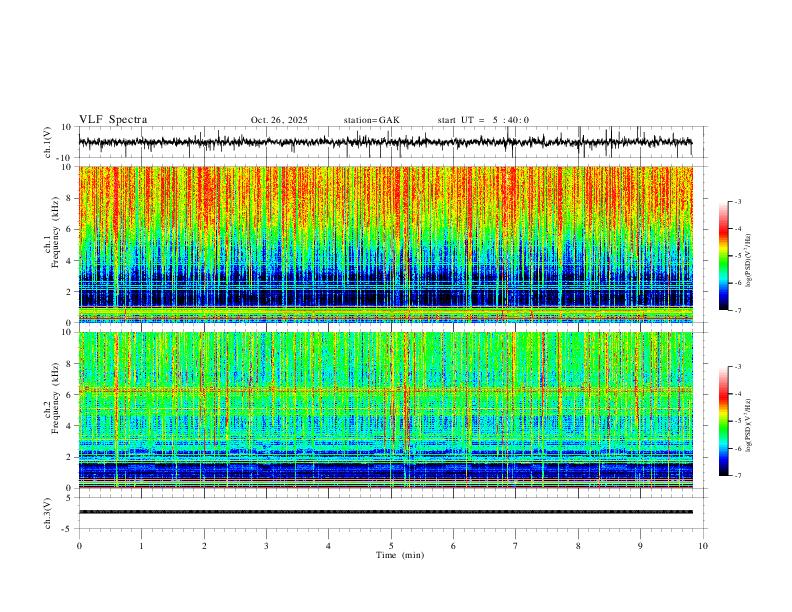Click the time axis tick label "9"
Image resolution: width=792 pixels, height=612 pixels.
[x=640, y=546]
